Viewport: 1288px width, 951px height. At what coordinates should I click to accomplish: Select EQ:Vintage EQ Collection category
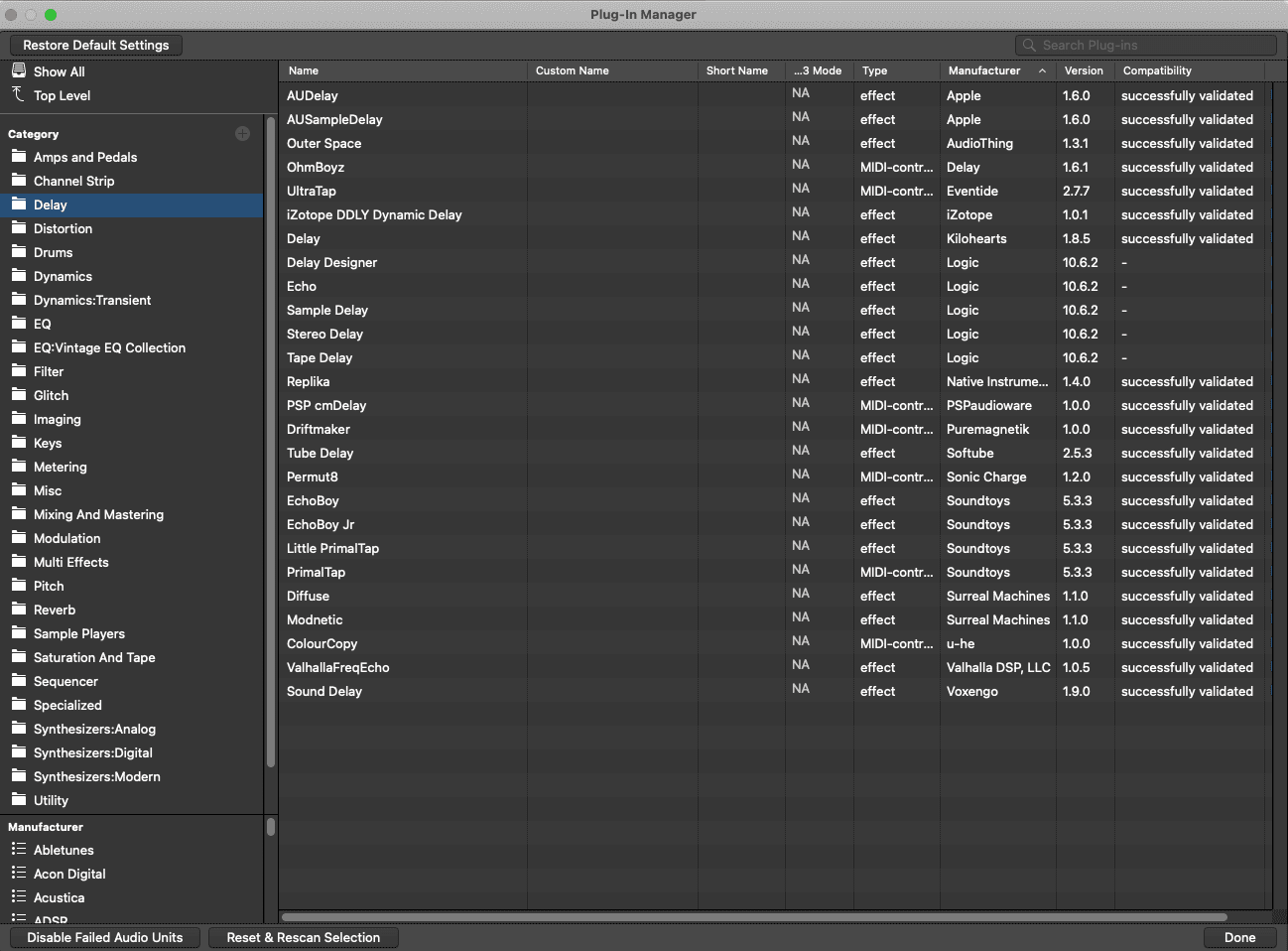[132, 347]
